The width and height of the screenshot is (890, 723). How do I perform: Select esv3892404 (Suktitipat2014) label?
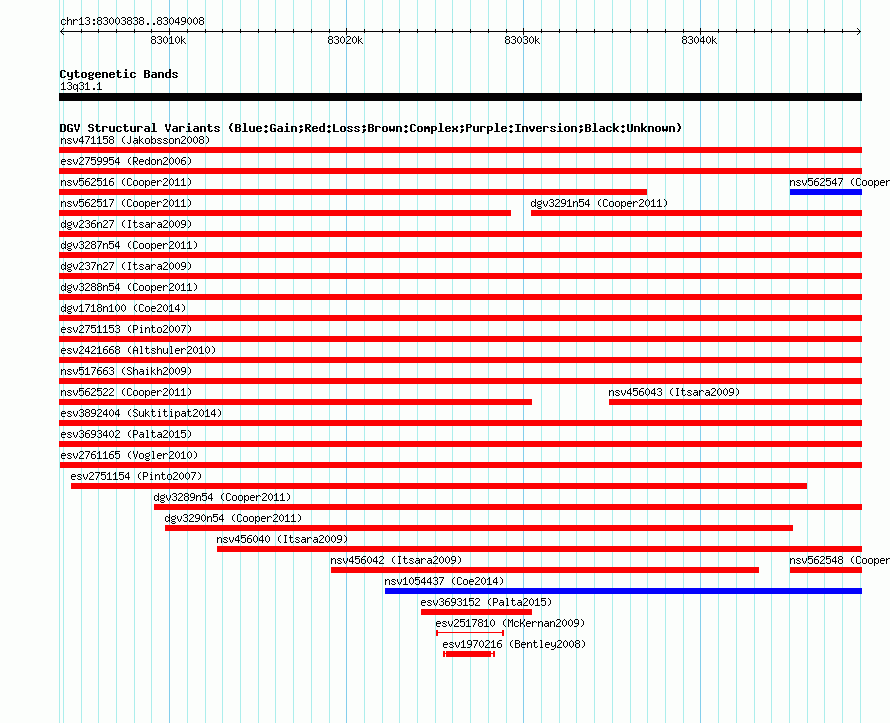pos(141,413)
